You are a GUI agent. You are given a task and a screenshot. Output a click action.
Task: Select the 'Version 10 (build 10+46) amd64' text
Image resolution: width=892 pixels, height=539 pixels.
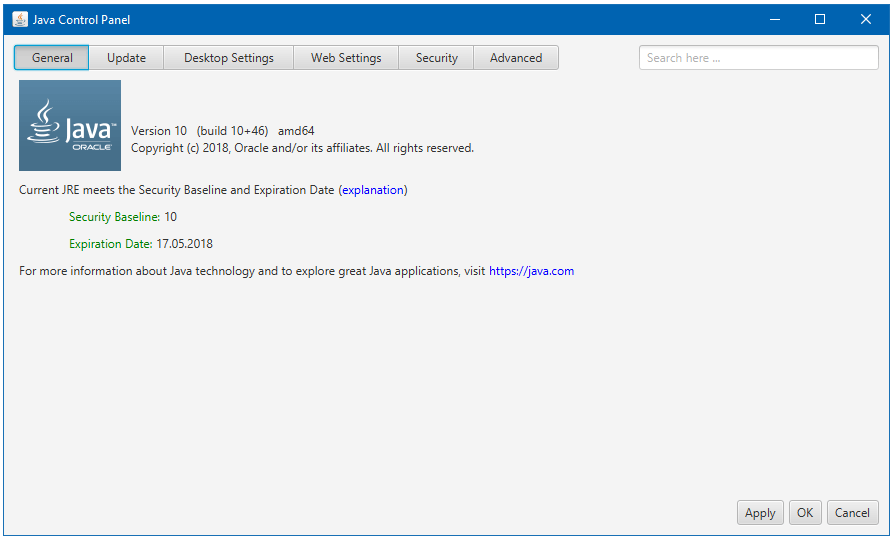click(x=222, y=131)
